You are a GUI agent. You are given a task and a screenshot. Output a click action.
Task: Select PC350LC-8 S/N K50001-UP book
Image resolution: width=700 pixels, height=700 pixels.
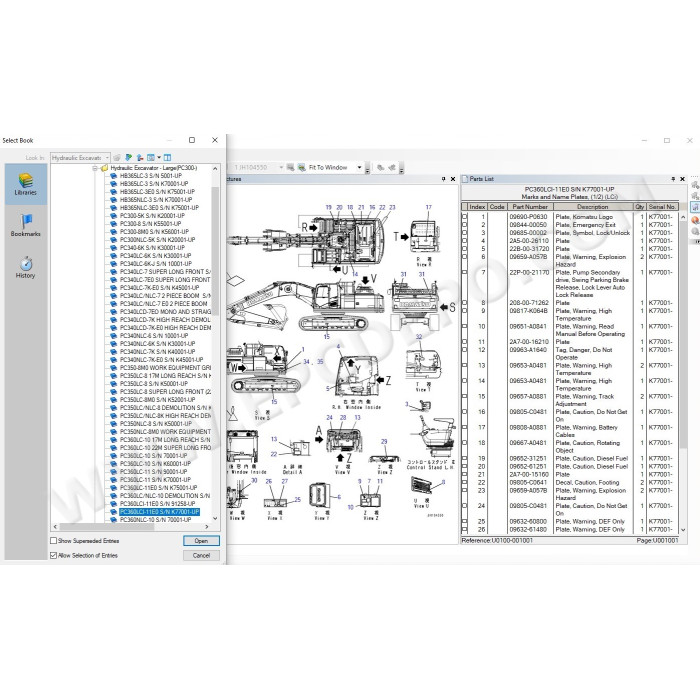[154, 383]
